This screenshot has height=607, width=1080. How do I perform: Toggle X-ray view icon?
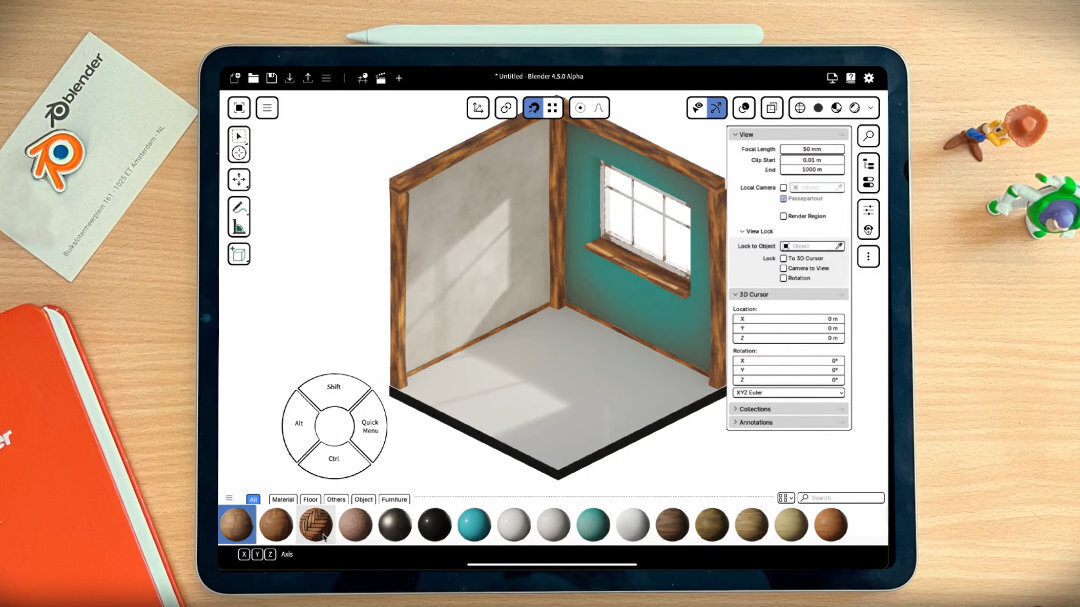coord(771,108)
